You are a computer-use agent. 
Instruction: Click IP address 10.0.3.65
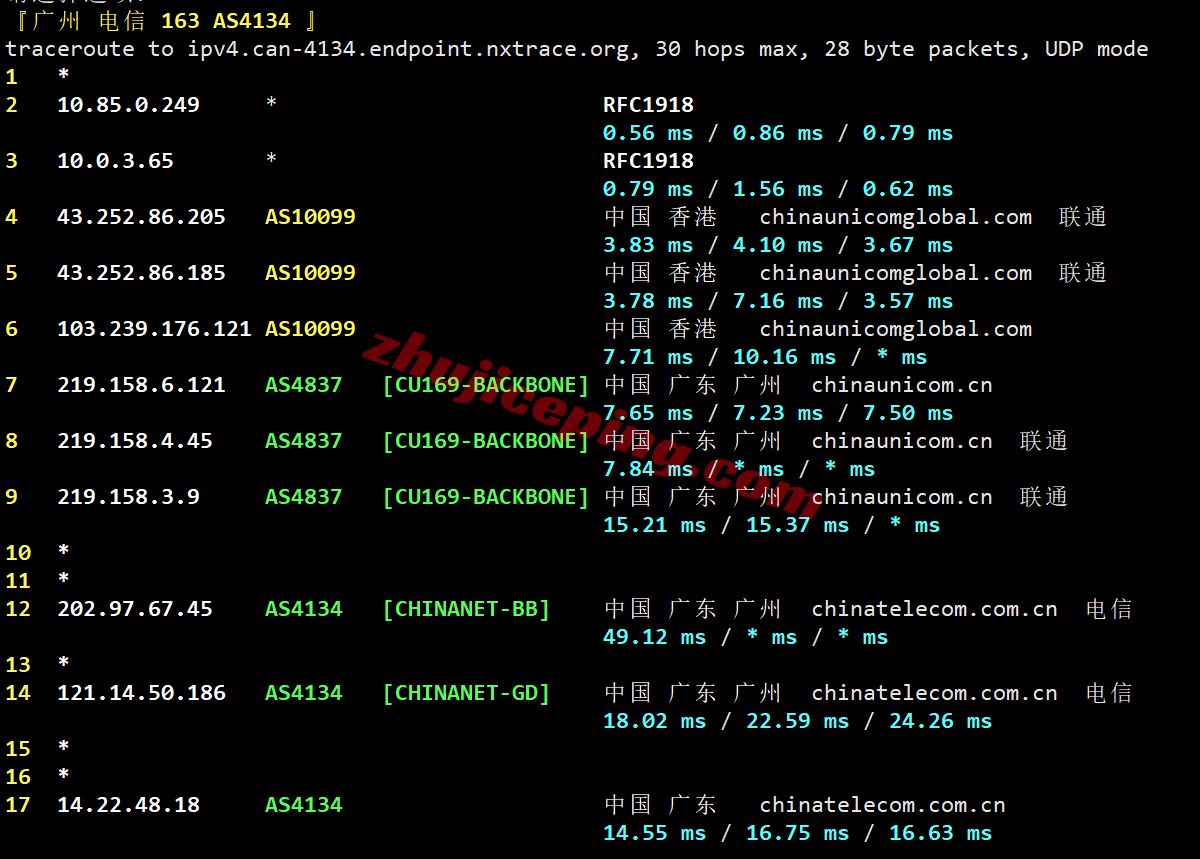click(x=115, y=161)
